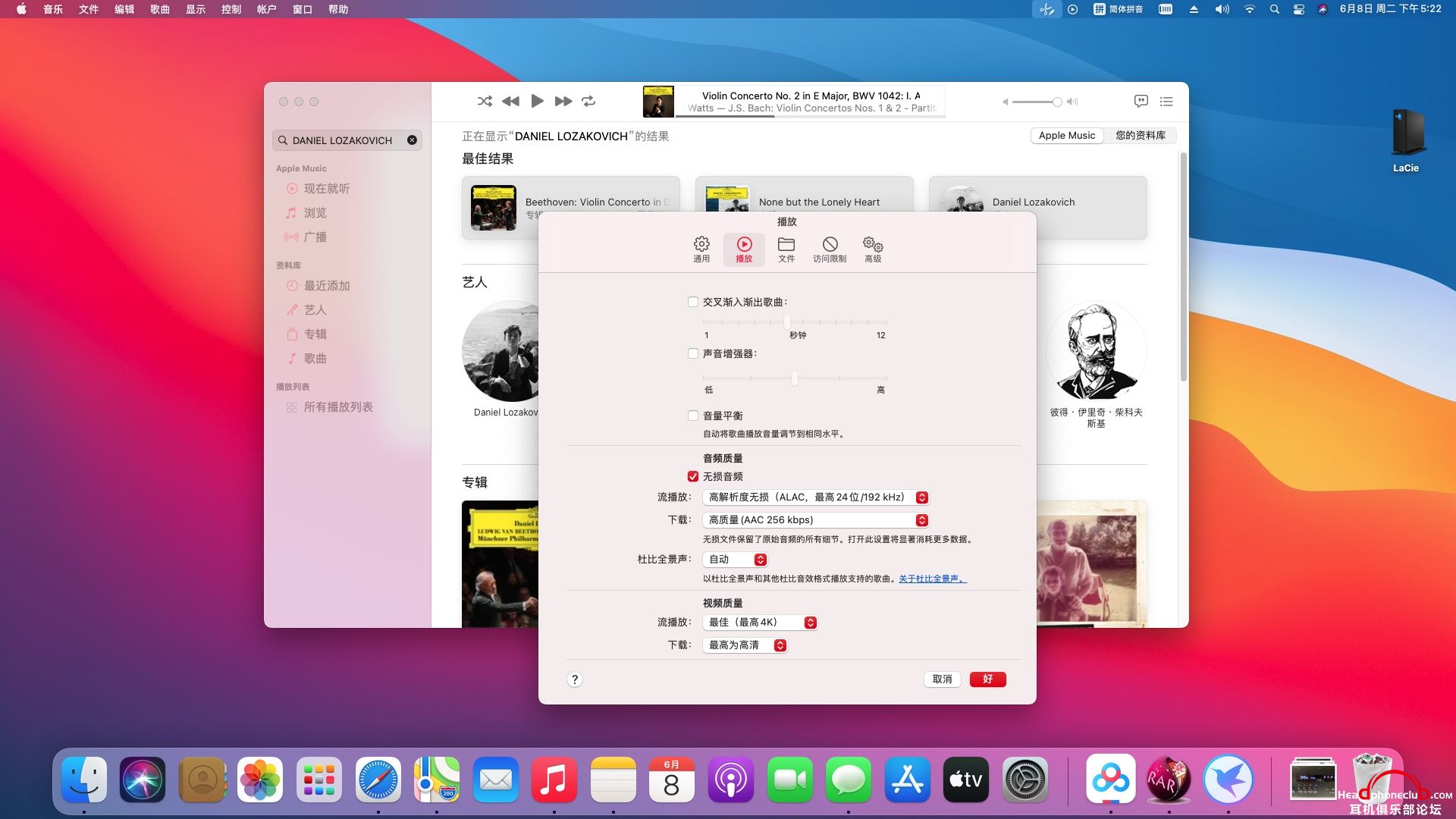Image resolution: width=1456 pixels, height=819 pixels.
Task: Adjust the volume slider in the toolbar
Action: coord(1037,102)
